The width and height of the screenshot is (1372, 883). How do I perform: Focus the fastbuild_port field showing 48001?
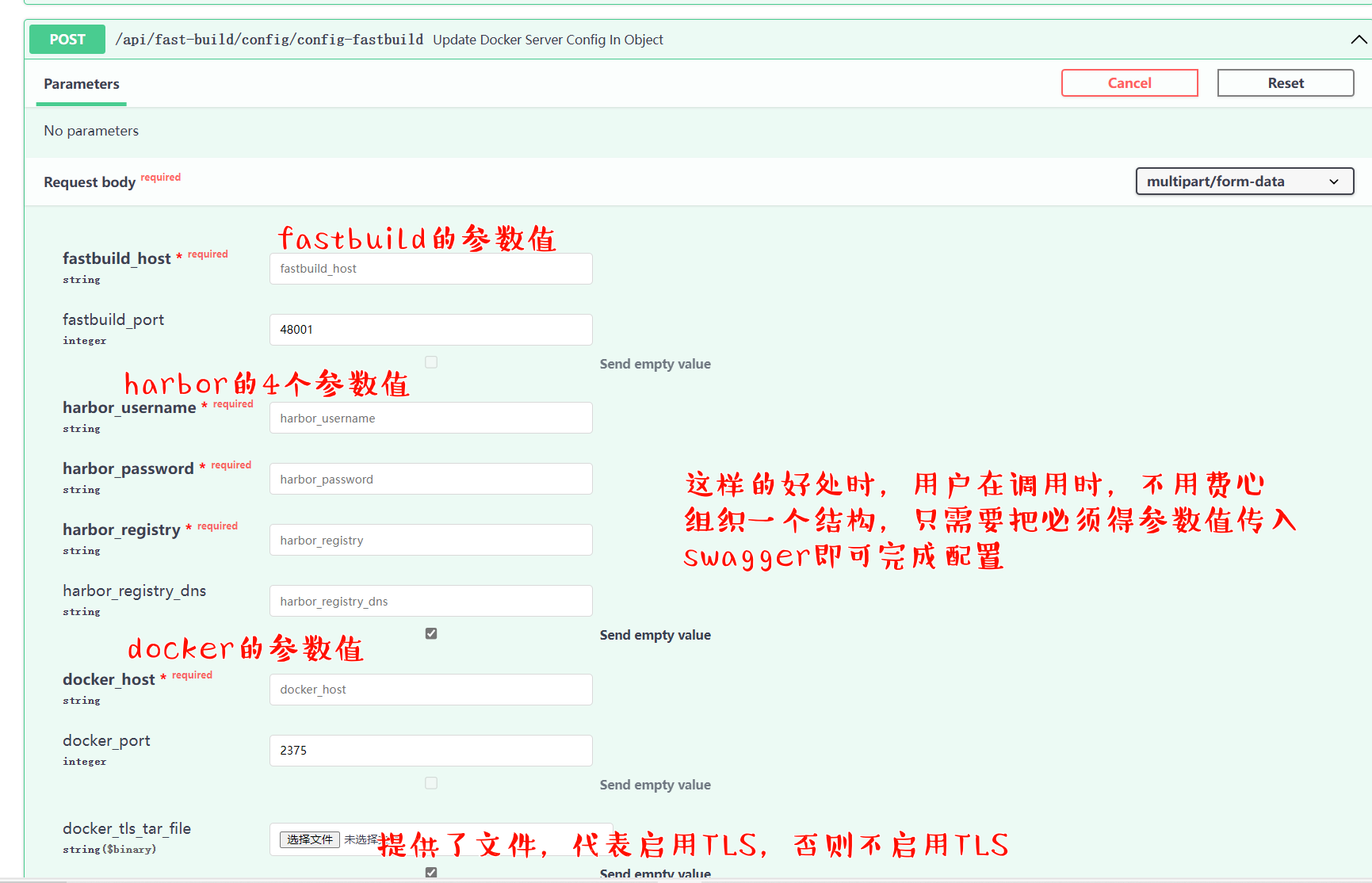click(x=431, y=330)
